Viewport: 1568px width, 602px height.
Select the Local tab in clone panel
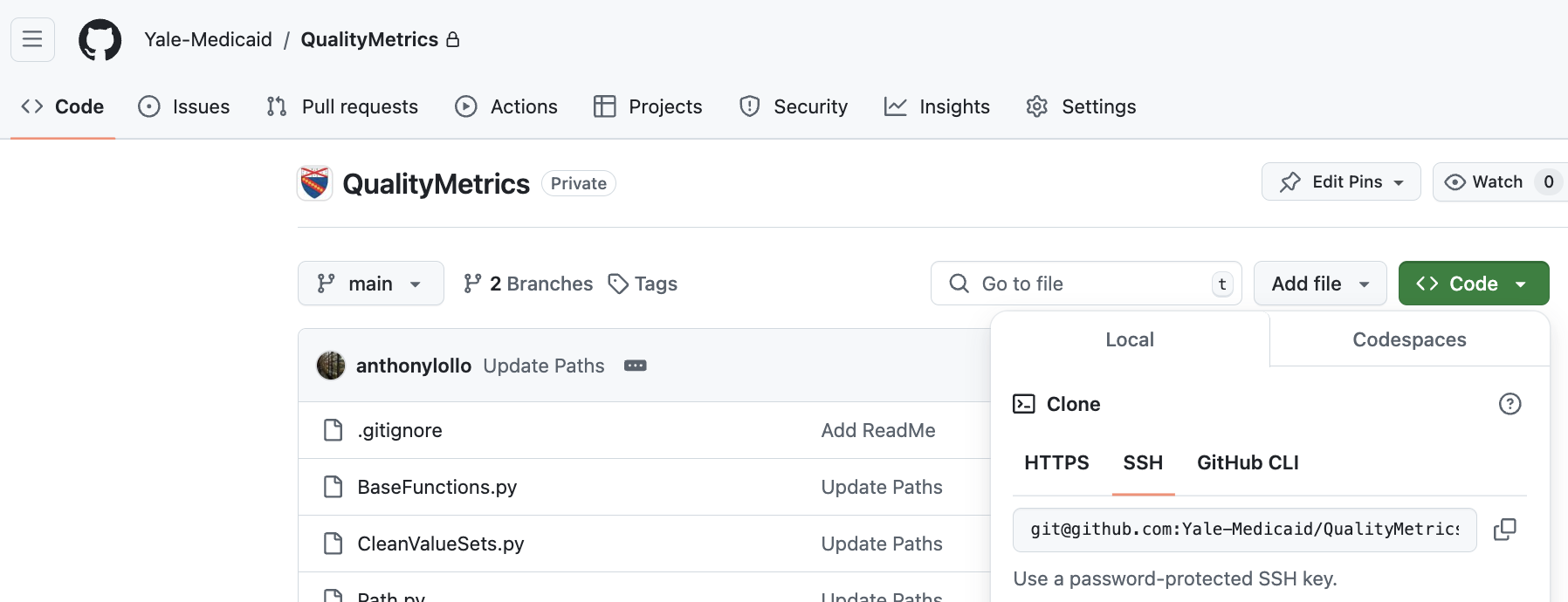click(1130, 339)
